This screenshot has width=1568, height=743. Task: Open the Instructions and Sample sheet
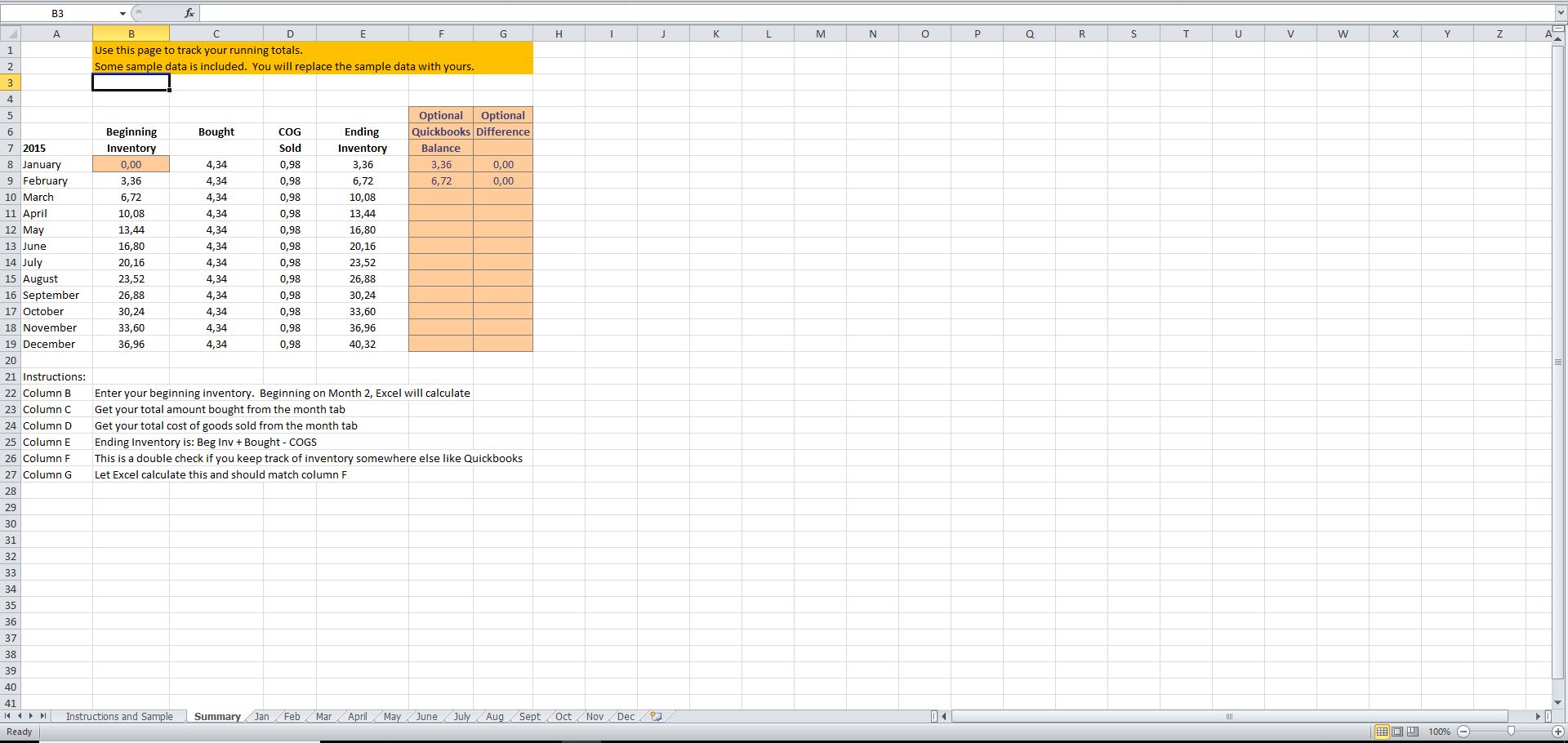point(119,716)
